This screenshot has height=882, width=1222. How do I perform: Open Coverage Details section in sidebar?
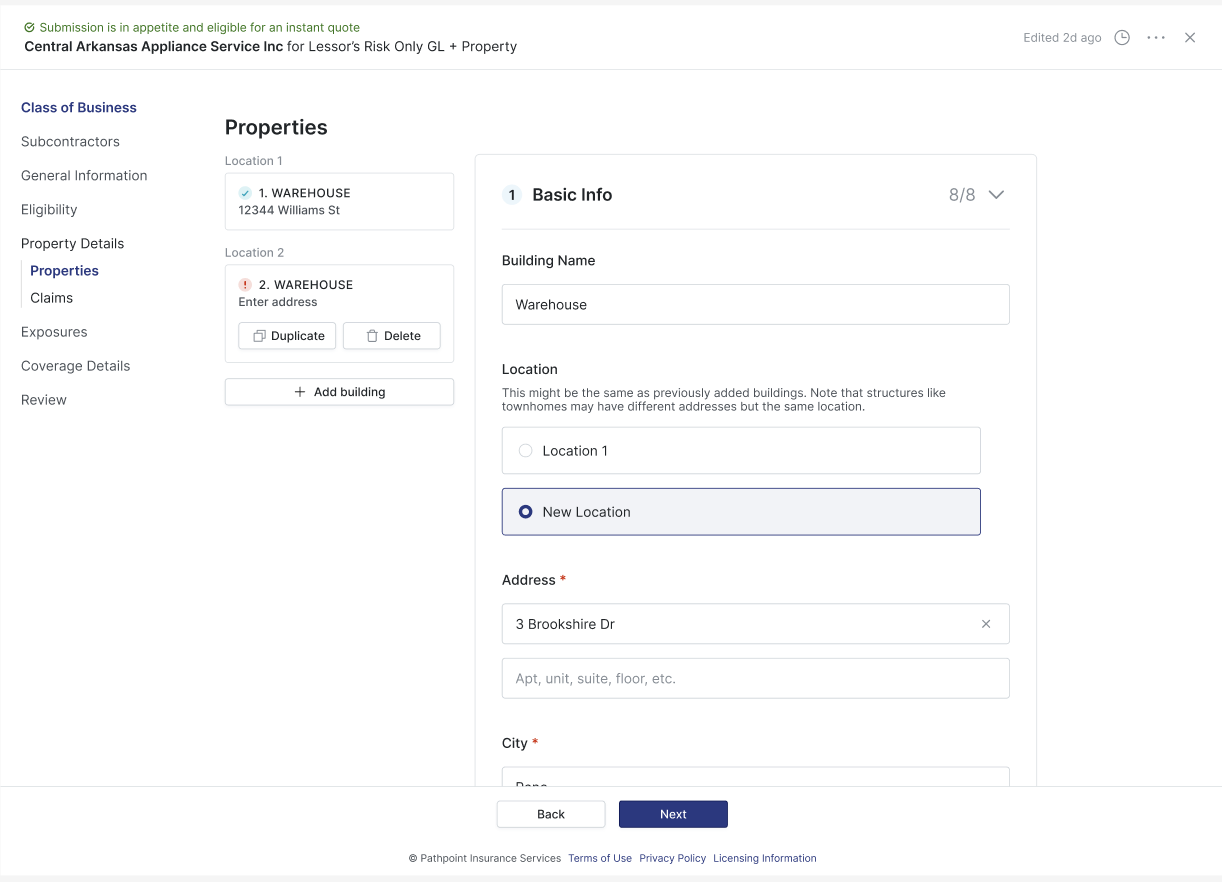pos(76,366)
